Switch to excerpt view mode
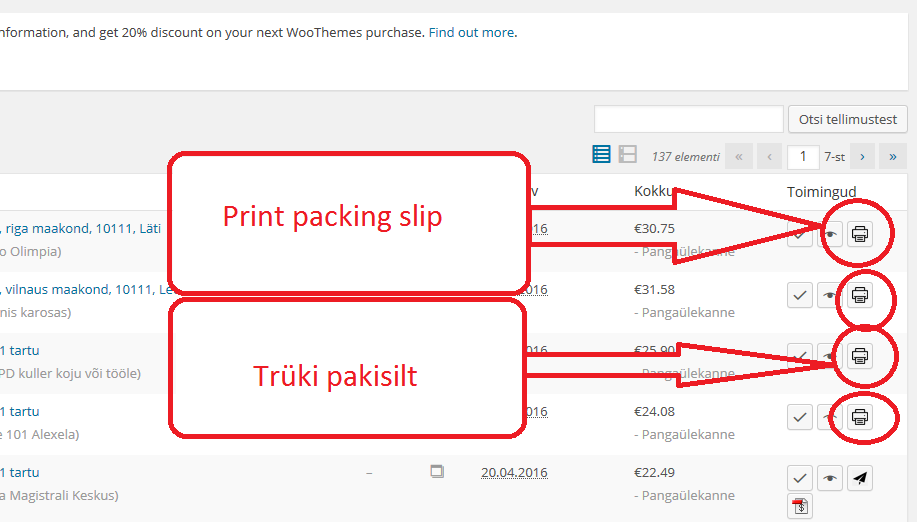917x522 pixels. (x=628, y=154)
